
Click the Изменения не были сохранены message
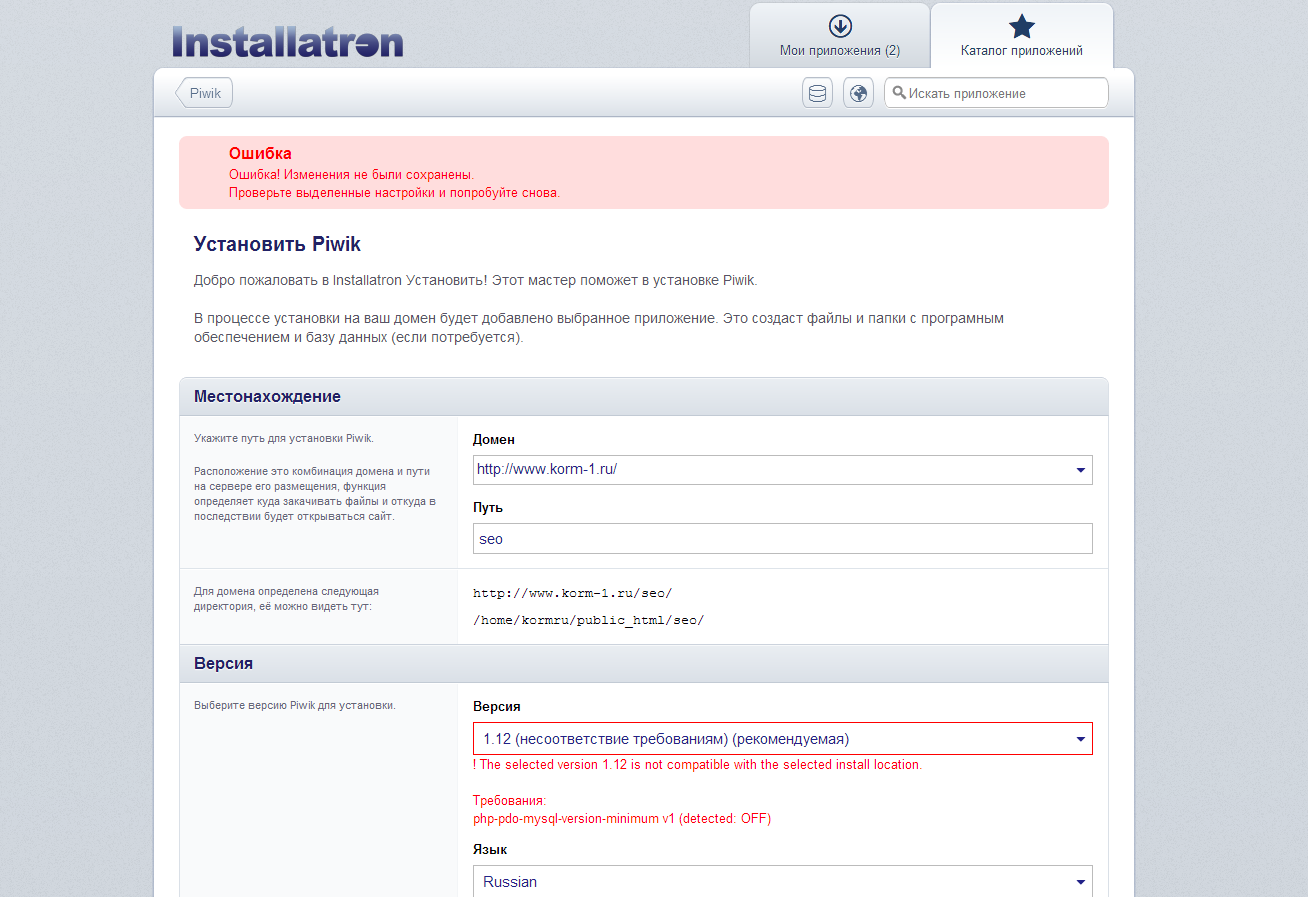(351, 175)
